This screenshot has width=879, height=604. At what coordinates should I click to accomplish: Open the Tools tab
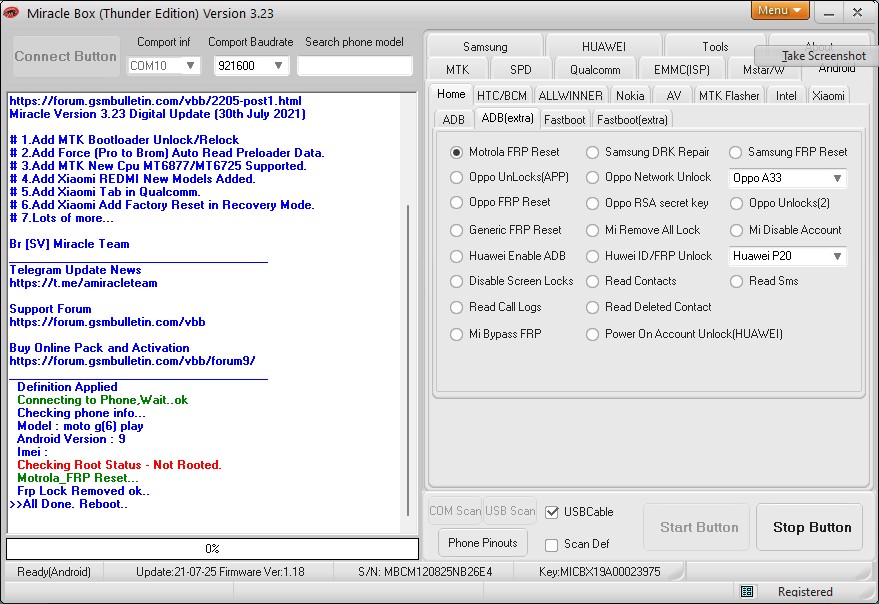pos(715,47)
